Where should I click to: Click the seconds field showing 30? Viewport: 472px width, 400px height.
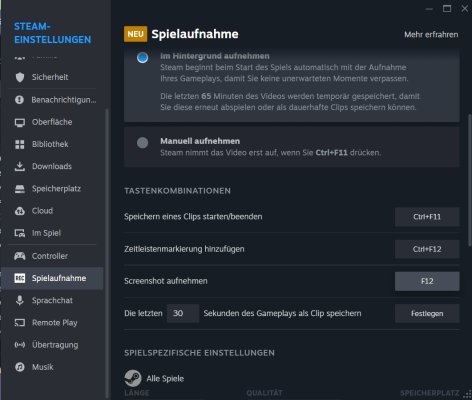click(183, 313)
